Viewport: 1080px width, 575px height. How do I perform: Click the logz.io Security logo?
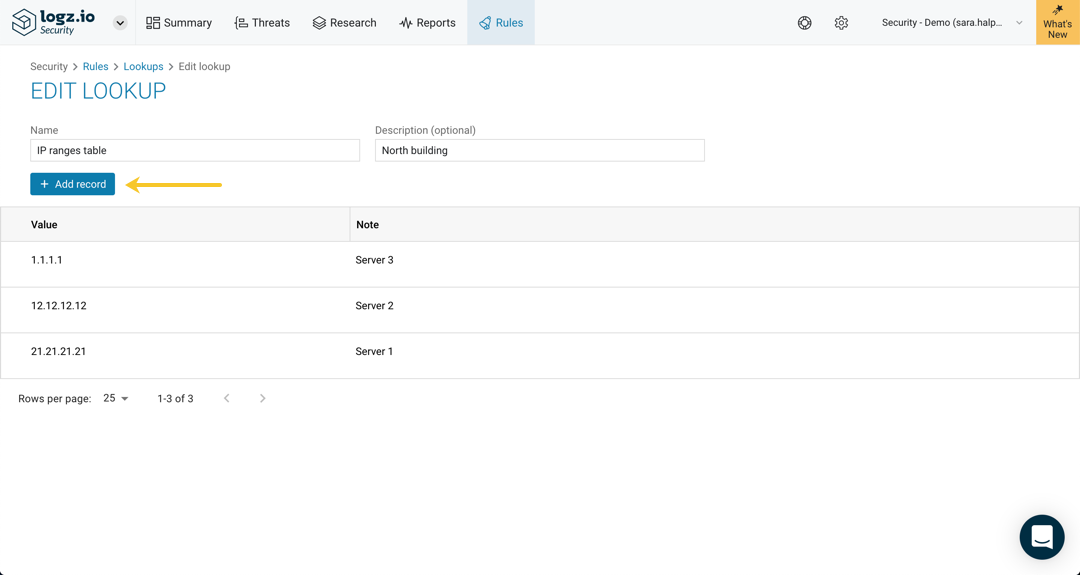53,22
